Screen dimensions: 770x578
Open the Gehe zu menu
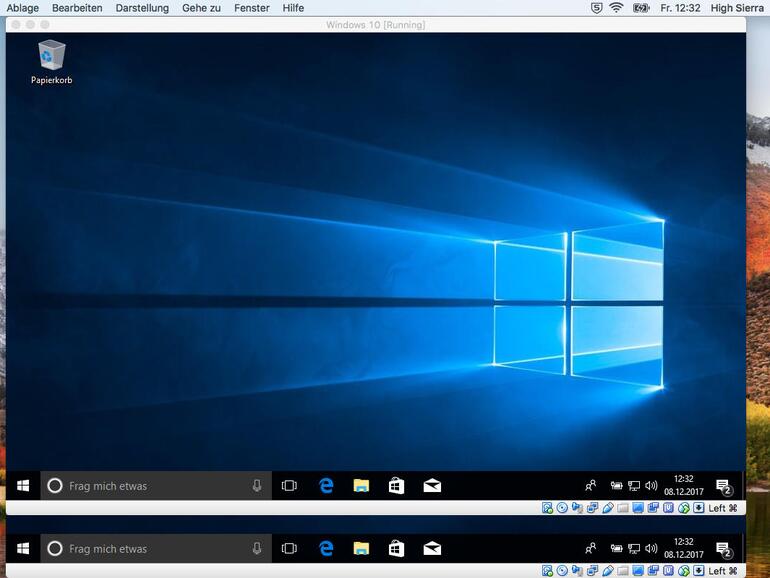tap(201, 8)
